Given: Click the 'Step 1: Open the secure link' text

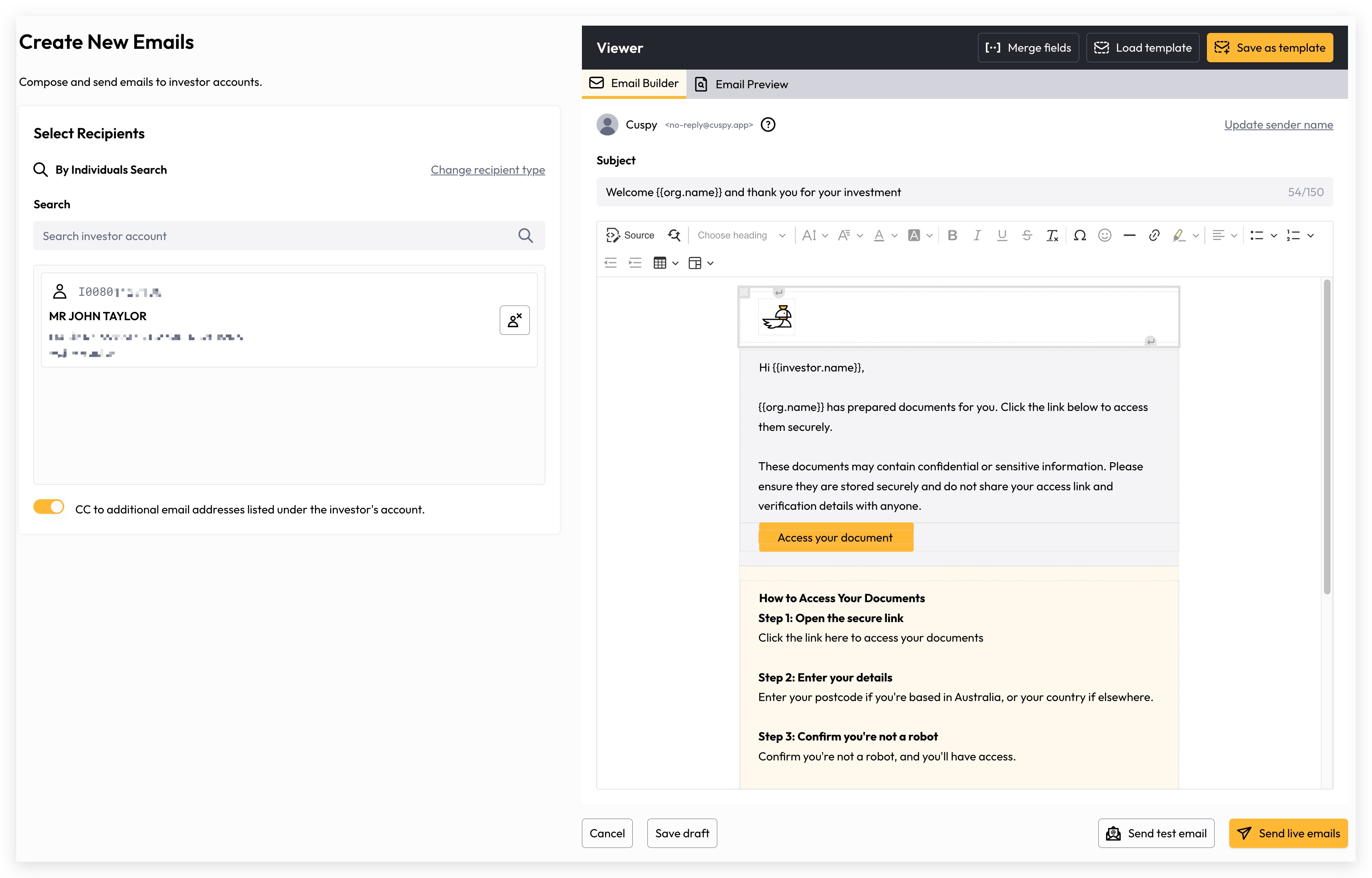Looking at the screenshot, I should [831, 618].
